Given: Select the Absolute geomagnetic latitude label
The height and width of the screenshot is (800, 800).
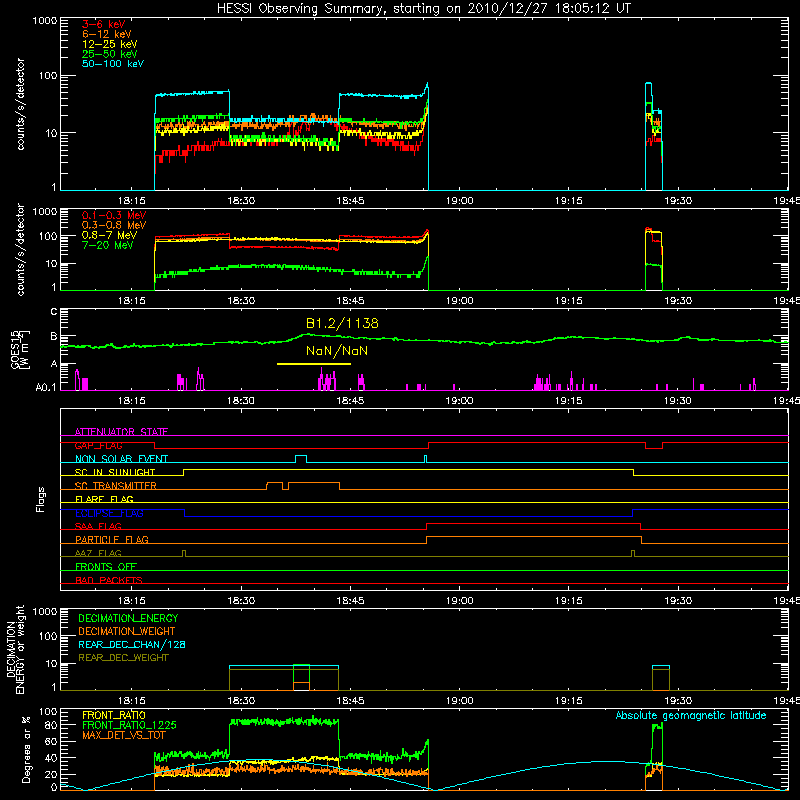Looking at the screenshot, I should tap(691, 716).
